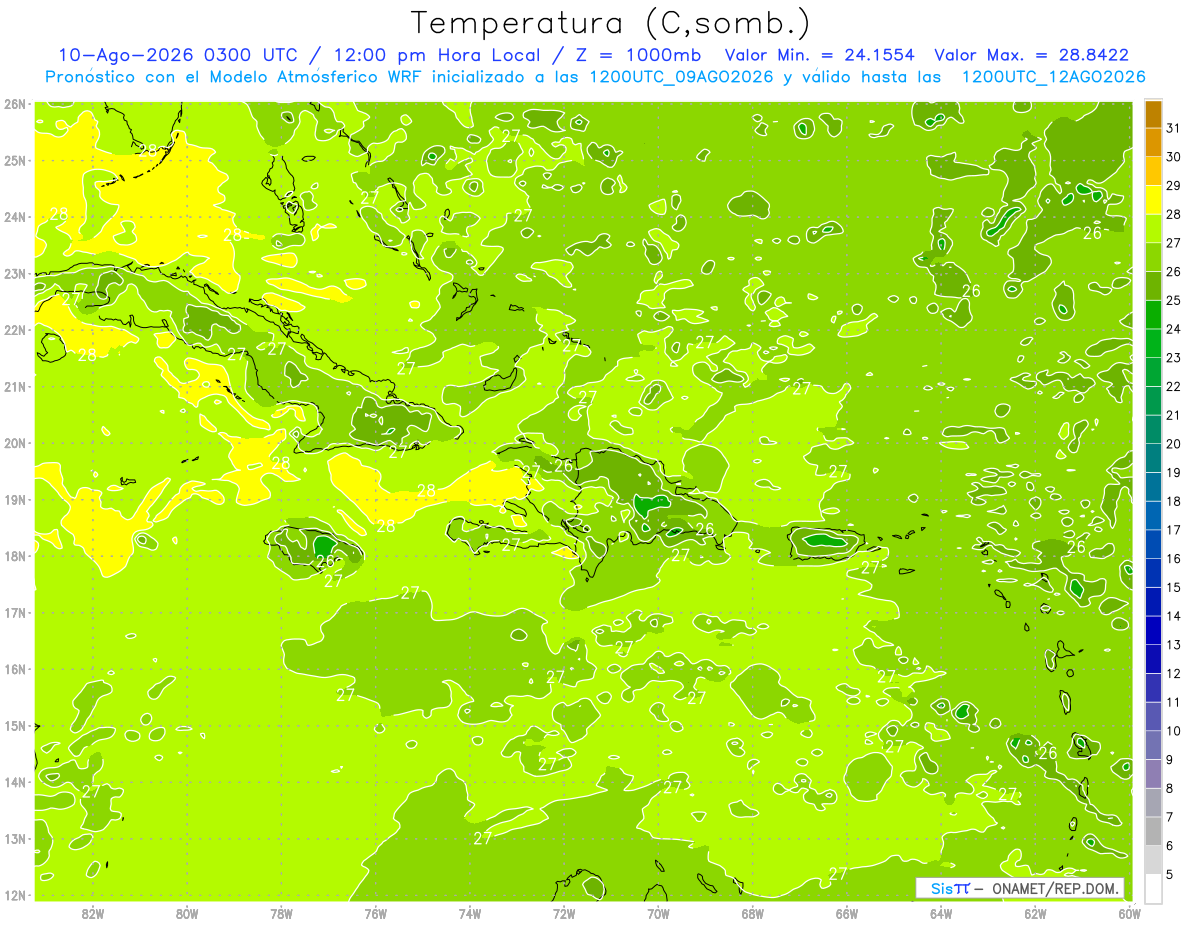Click the color bar label "15"
The height and width of the screenshot is (927, 1200).
(x=1173, y=587)
